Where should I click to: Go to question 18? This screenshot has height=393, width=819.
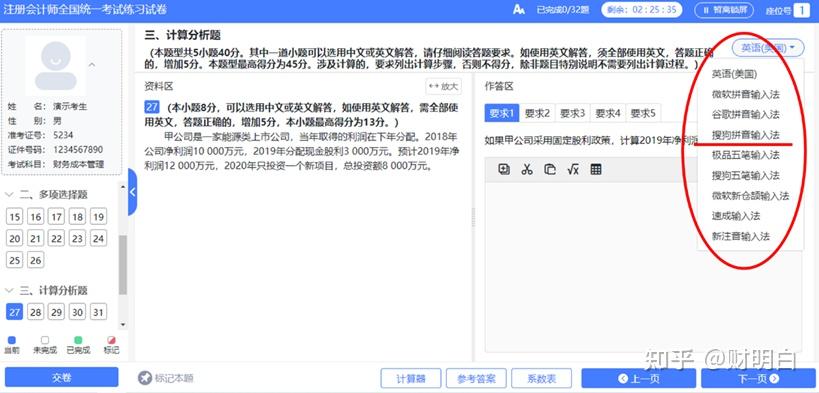77,217
